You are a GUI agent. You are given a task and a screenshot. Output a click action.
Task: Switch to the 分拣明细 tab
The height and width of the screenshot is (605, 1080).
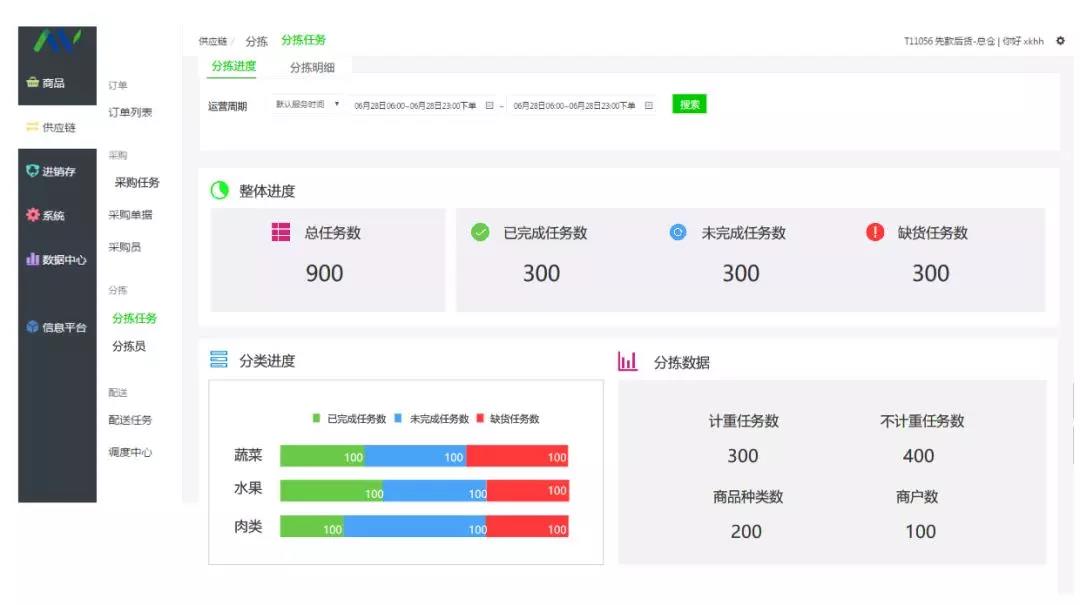click(x=311, y=67)
